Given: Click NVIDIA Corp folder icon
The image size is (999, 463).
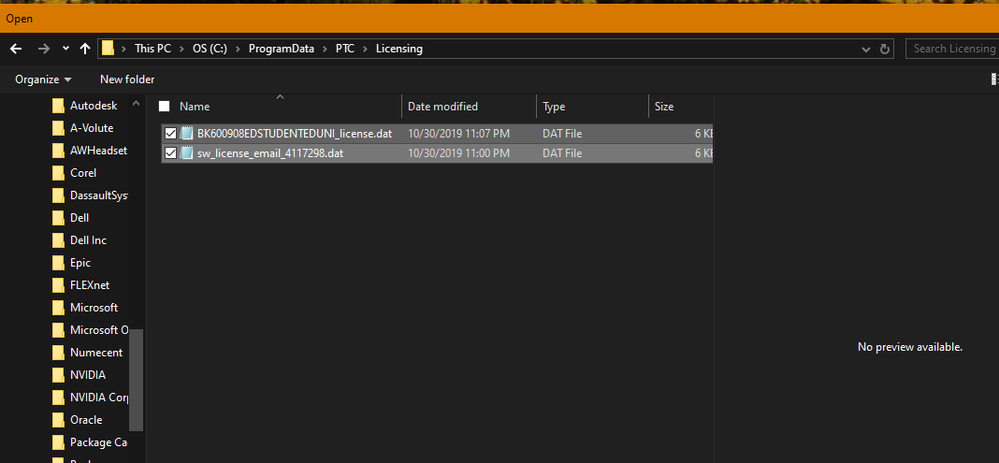Looking at the screenshot, I should pos(59,397).
